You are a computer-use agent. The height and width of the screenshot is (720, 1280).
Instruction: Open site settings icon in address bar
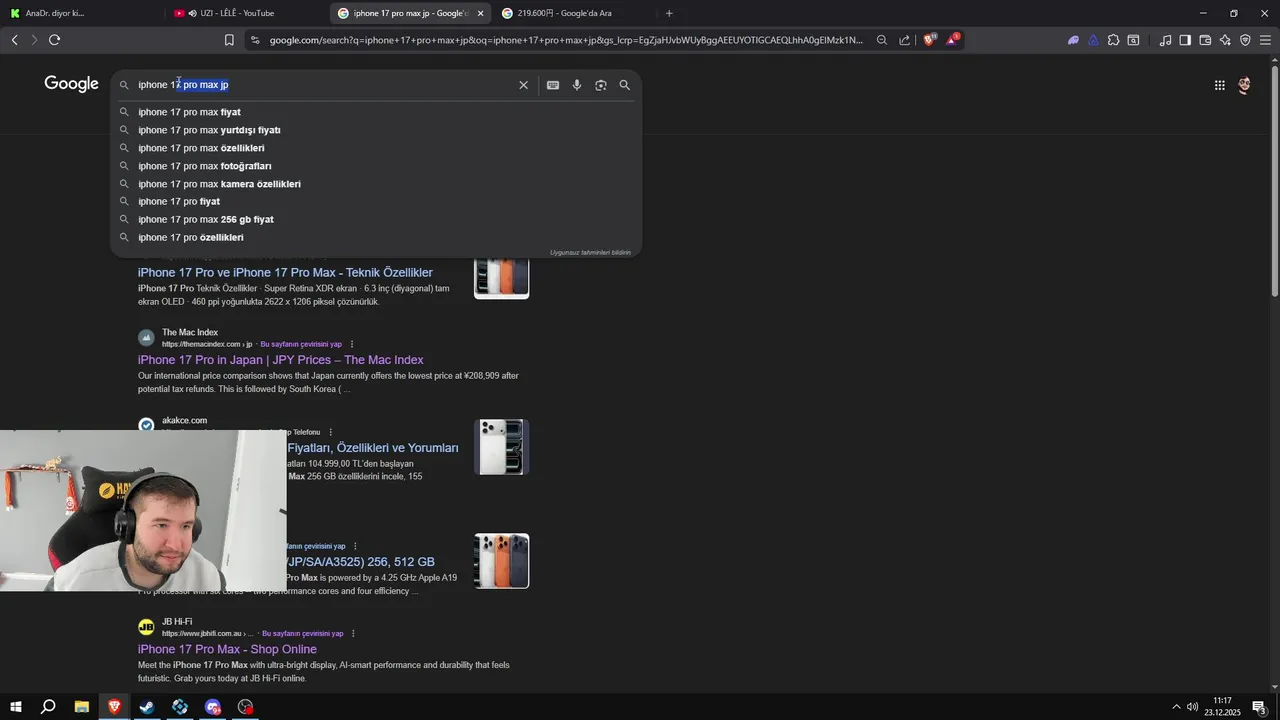(x=255, y=40)
